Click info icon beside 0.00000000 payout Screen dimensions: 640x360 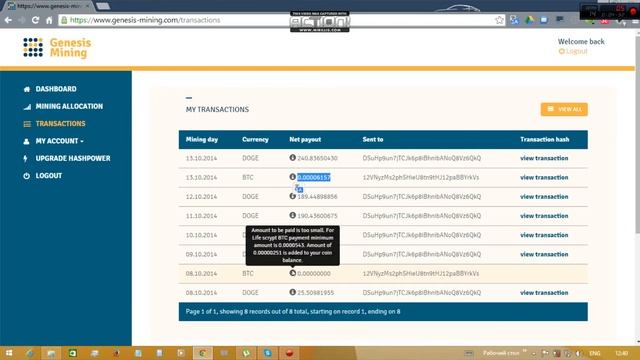(292, 273)
